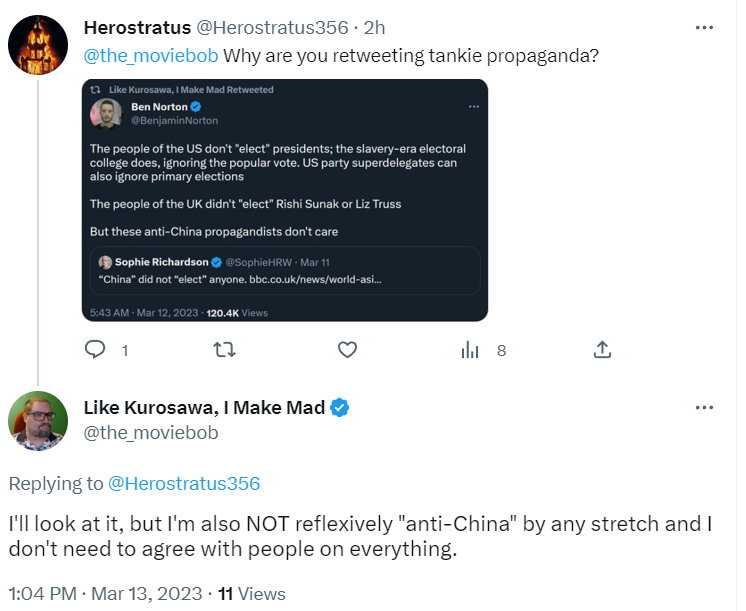746x611 pixels.
Task: Click the @the_moviebob handle below display name
Action: pyautogui.click(x=151, y=433)
